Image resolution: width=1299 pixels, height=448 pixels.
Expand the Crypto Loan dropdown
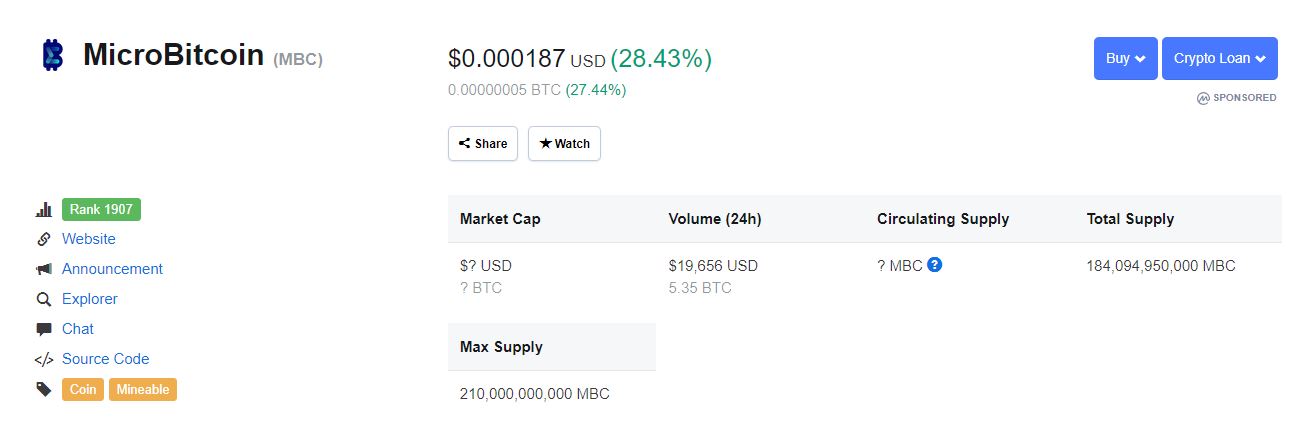point(1219,58)
